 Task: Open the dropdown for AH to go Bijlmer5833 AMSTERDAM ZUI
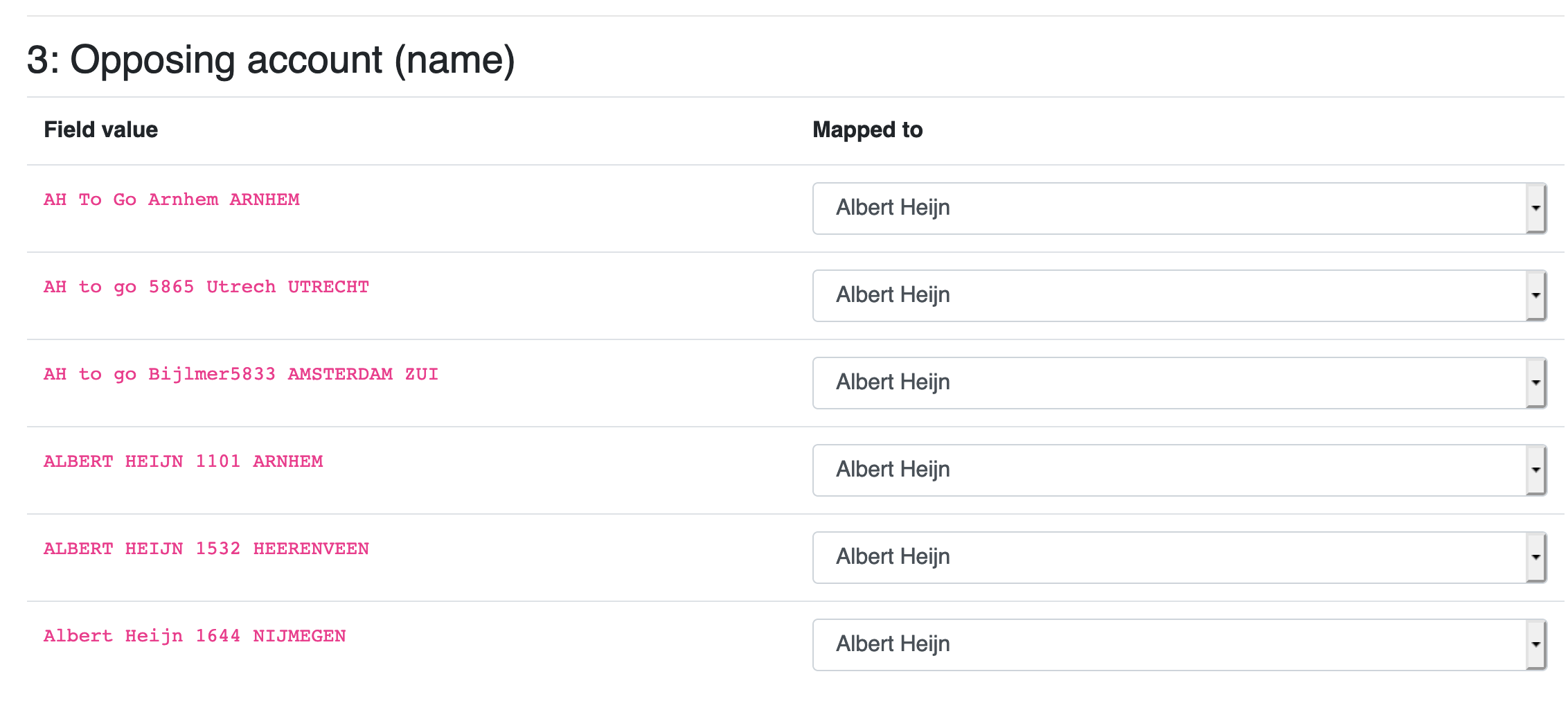tap(1177, 383)
